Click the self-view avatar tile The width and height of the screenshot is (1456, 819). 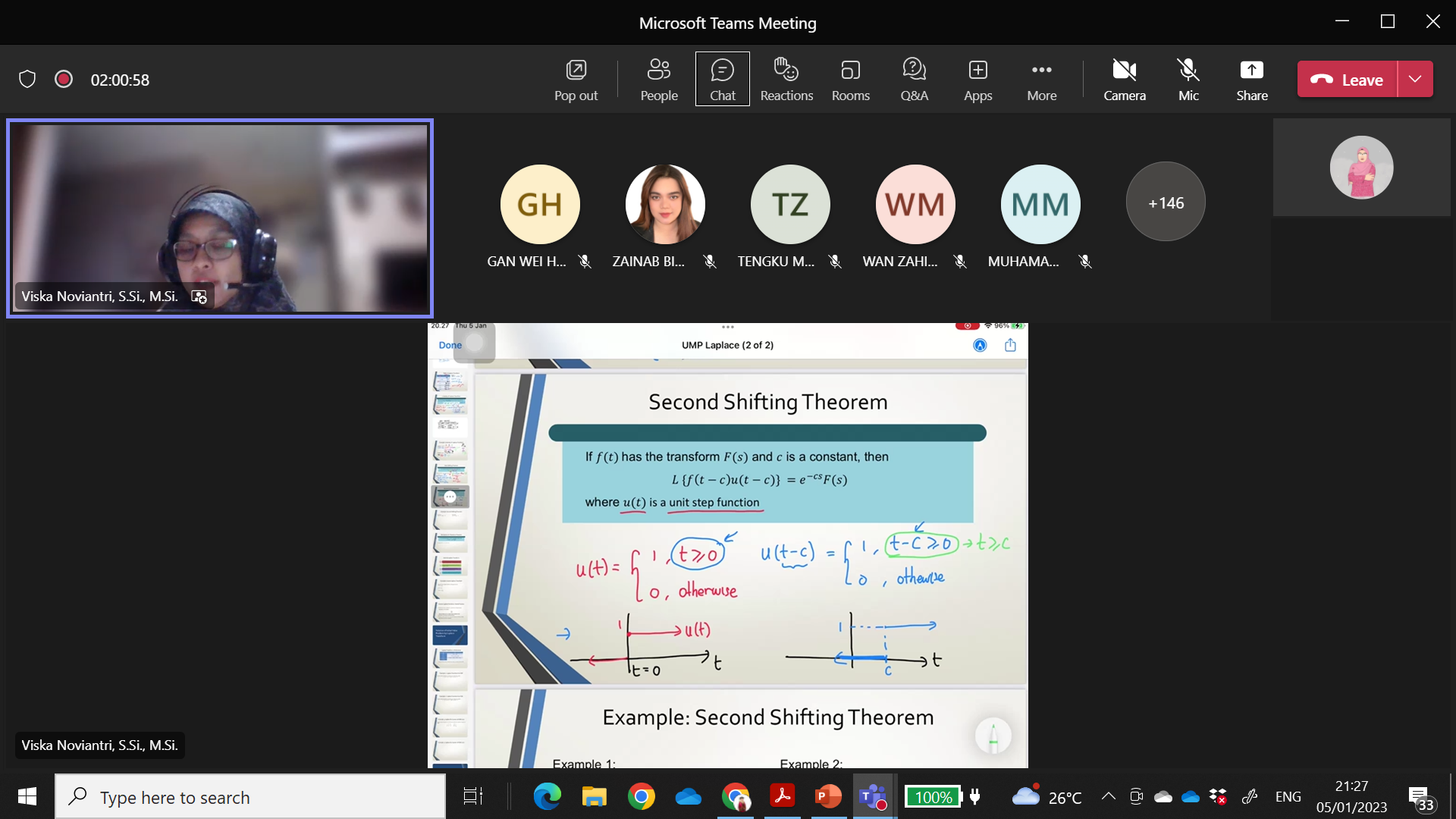[x=1361, y=168]
